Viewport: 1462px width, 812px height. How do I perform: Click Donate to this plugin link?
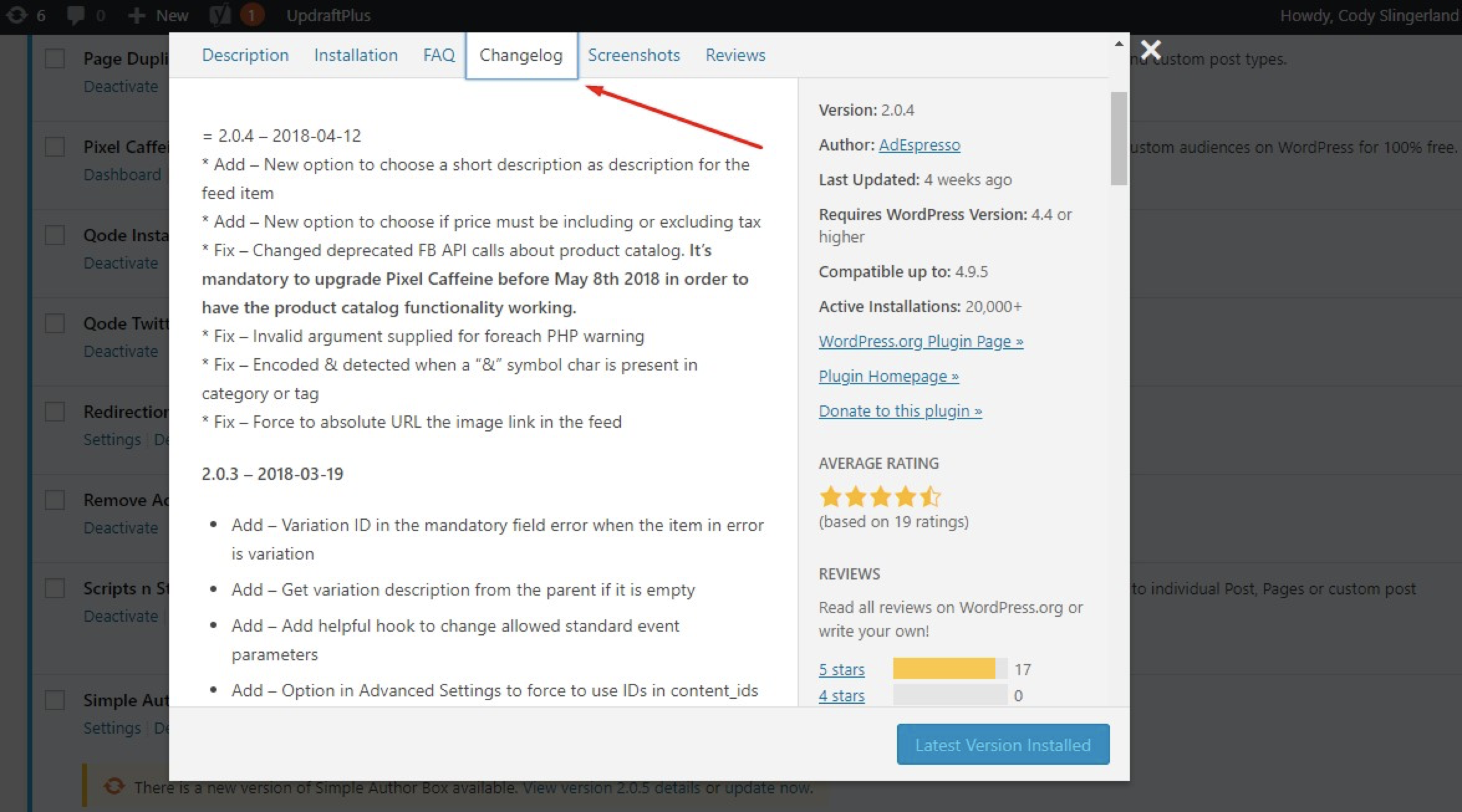(x=900, y=411)
